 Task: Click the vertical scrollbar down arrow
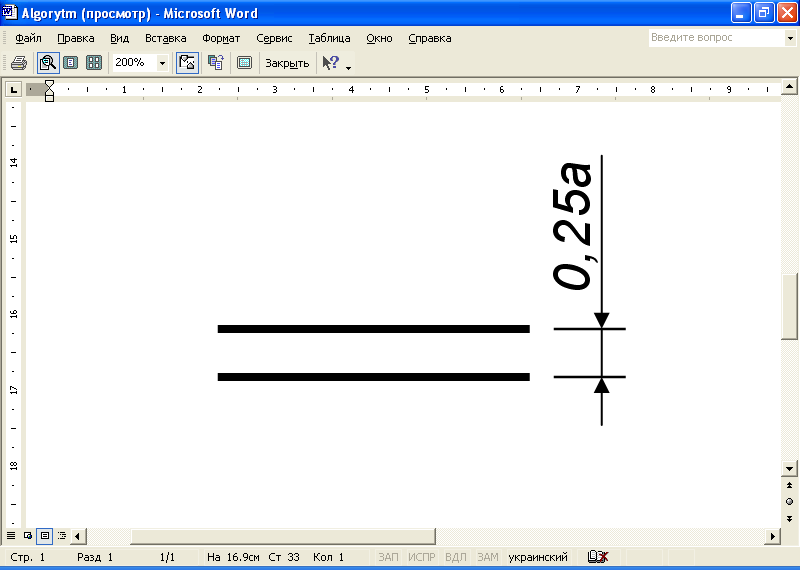coord(789,468)
